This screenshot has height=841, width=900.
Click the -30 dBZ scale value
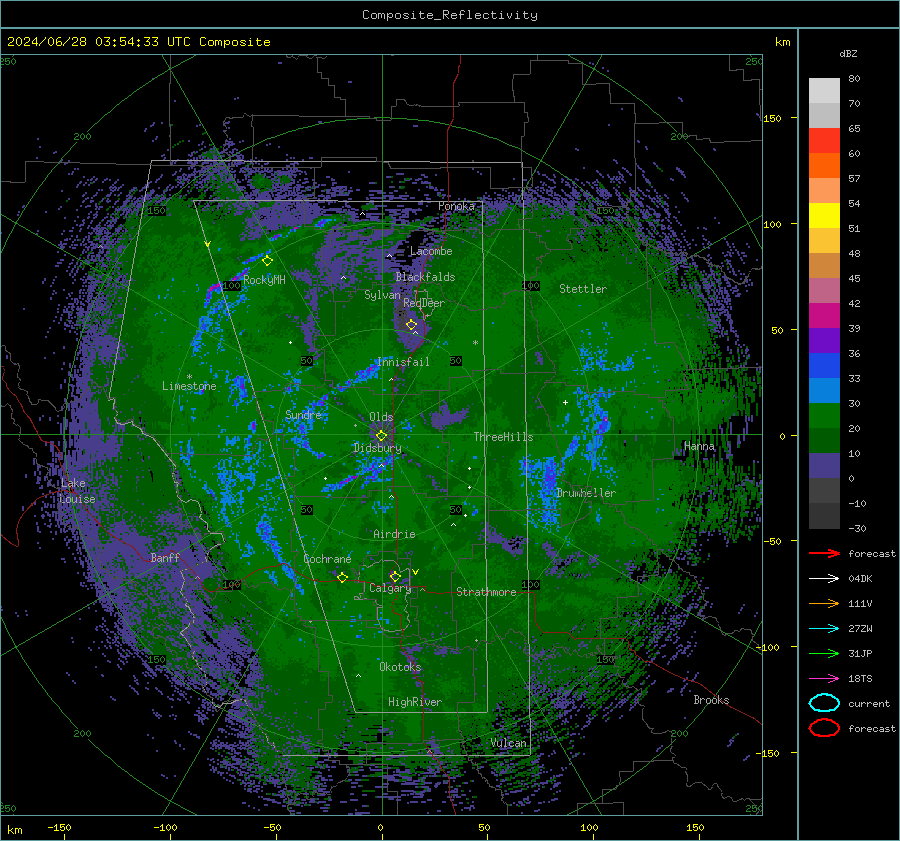click(857, 528)
